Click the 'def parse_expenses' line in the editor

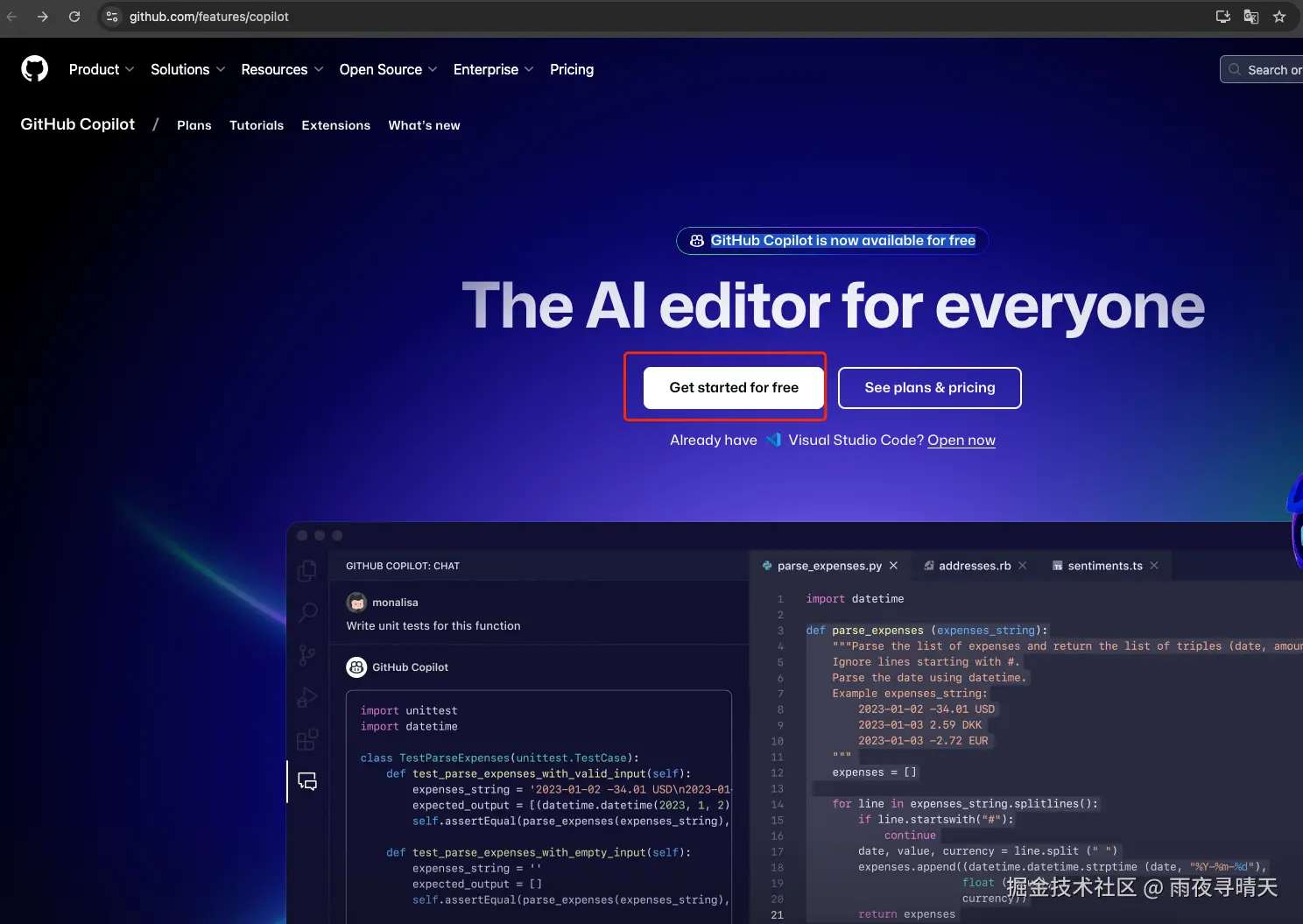pos(927,631)
